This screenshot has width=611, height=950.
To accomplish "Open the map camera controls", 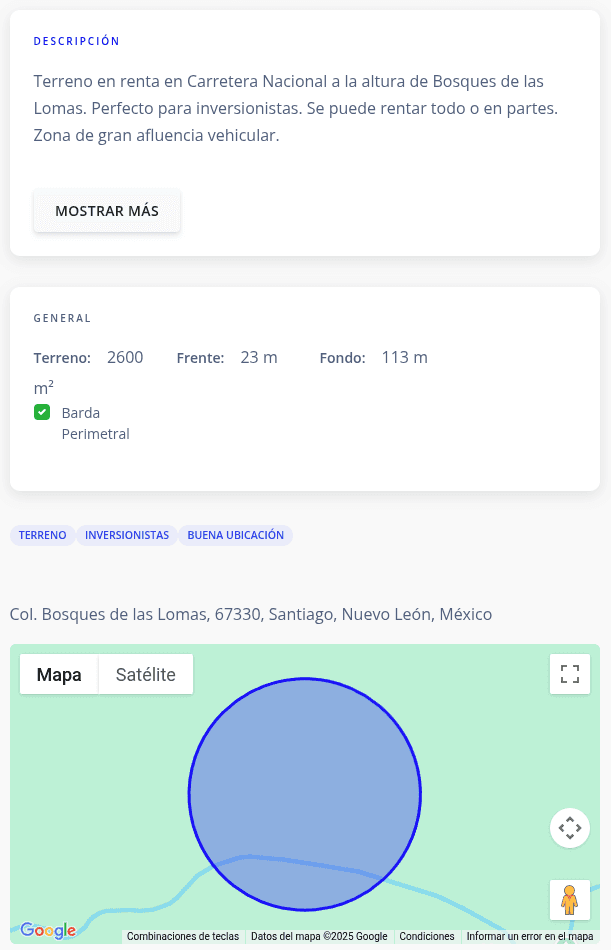I will [x=569, y=828].
